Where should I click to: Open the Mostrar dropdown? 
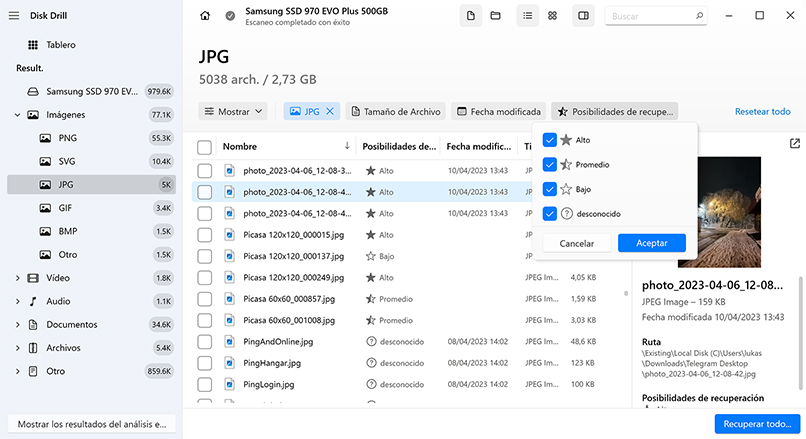233,111
